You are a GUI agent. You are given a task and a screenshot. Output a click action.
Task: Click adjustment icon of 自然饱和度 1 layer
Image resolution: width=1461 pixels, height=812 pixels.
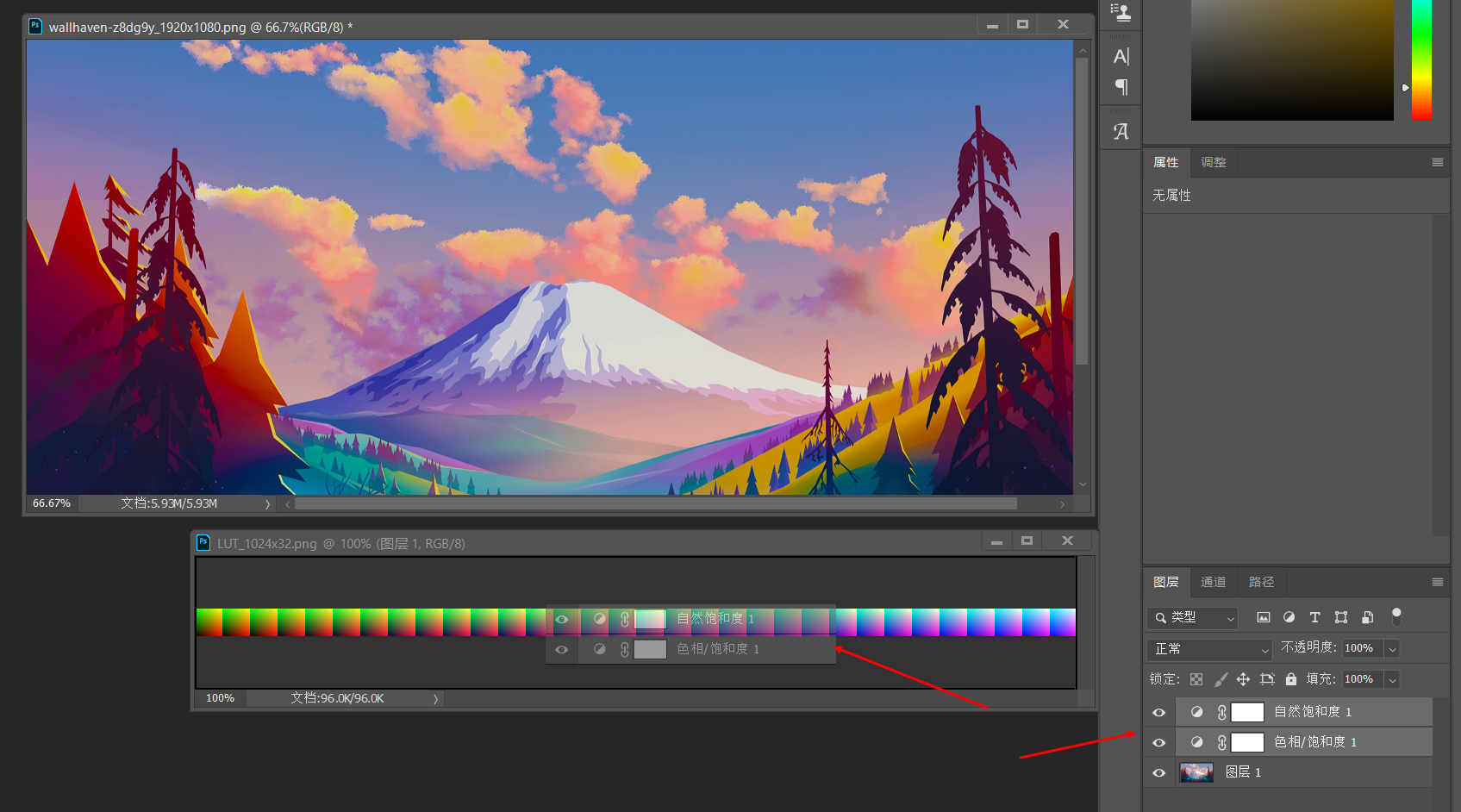point(1197,712)
